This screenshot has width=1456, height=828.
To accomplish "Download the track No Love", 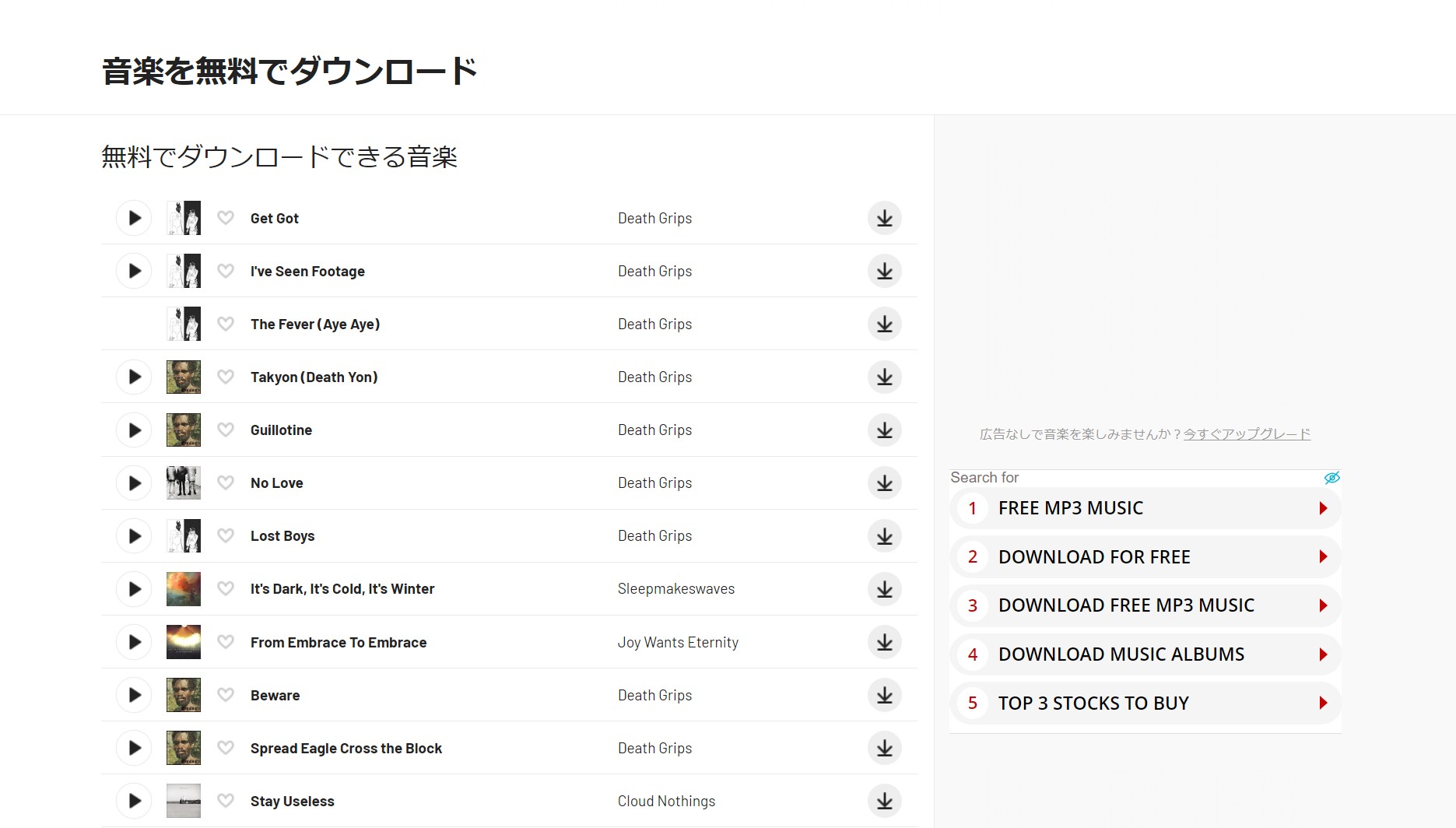I will point(885,482).
